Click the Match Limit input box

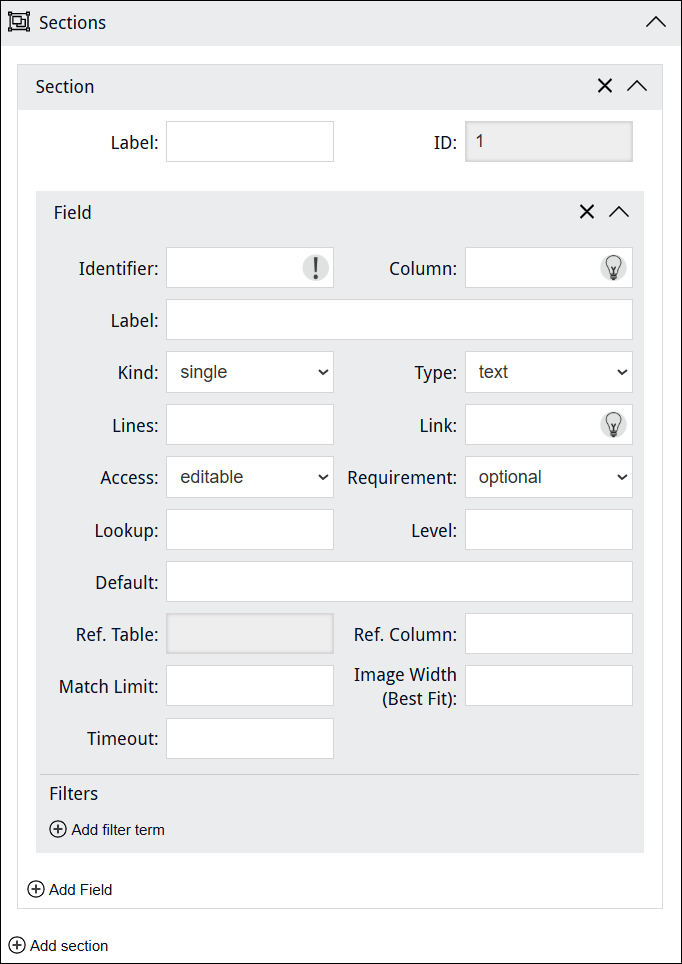(x=249, y=686)
